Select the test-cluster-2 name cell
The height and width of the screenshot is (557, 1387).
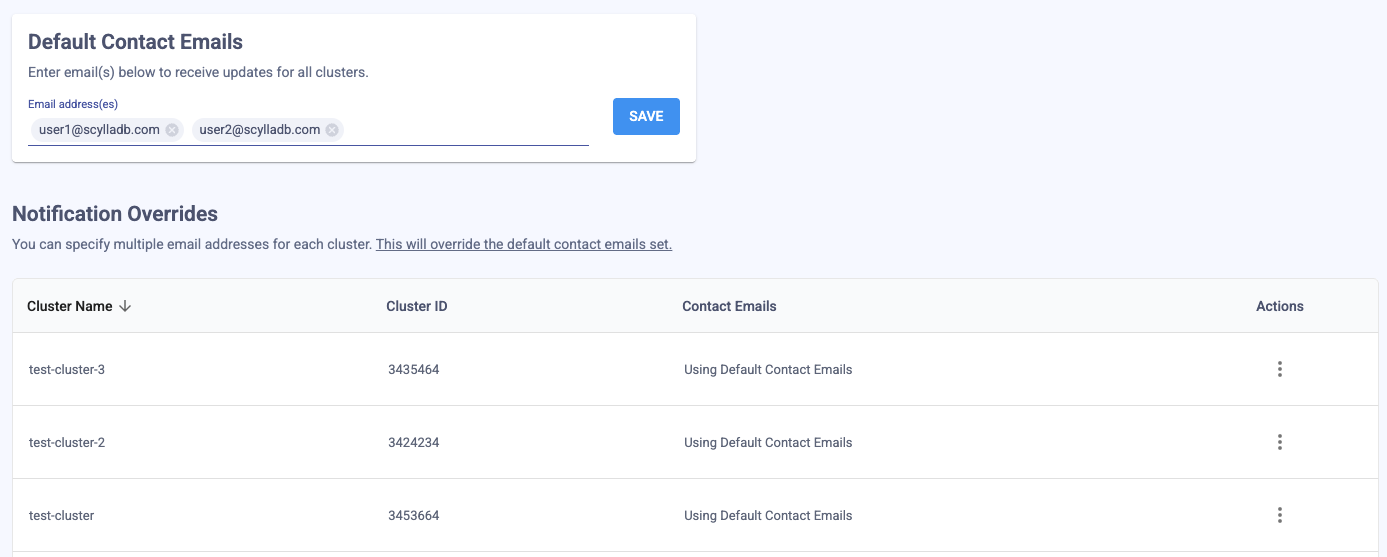pos(67,443)
